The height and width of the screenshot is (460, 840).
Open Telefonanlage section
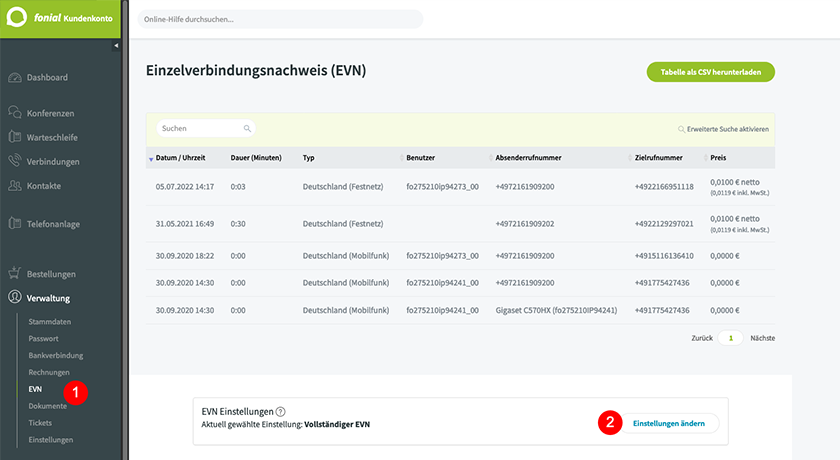53,223
